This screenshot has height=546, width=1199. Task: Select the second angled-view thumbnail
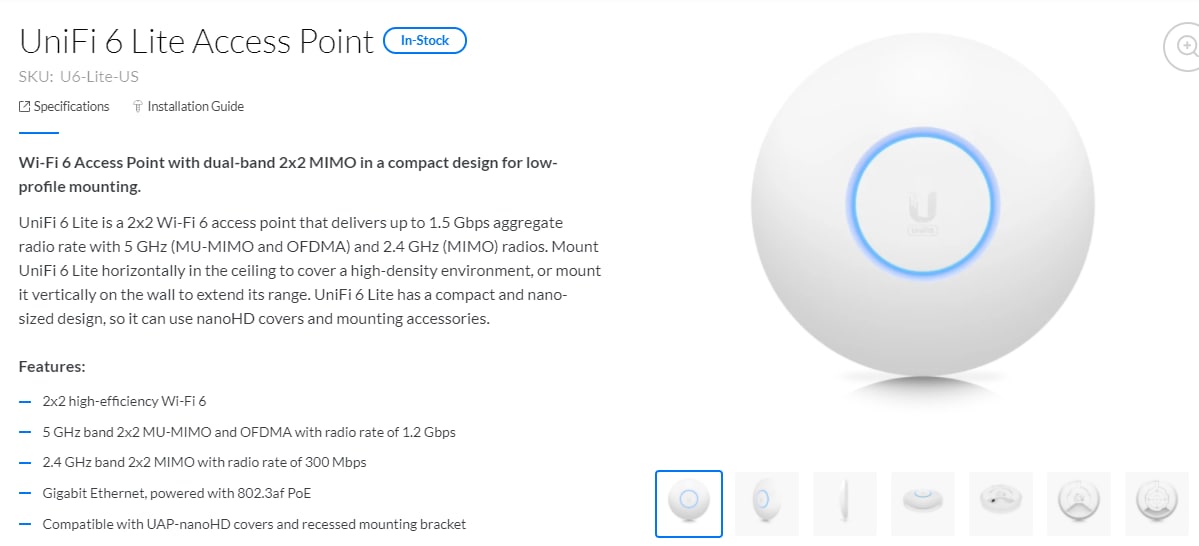(767, 503)
